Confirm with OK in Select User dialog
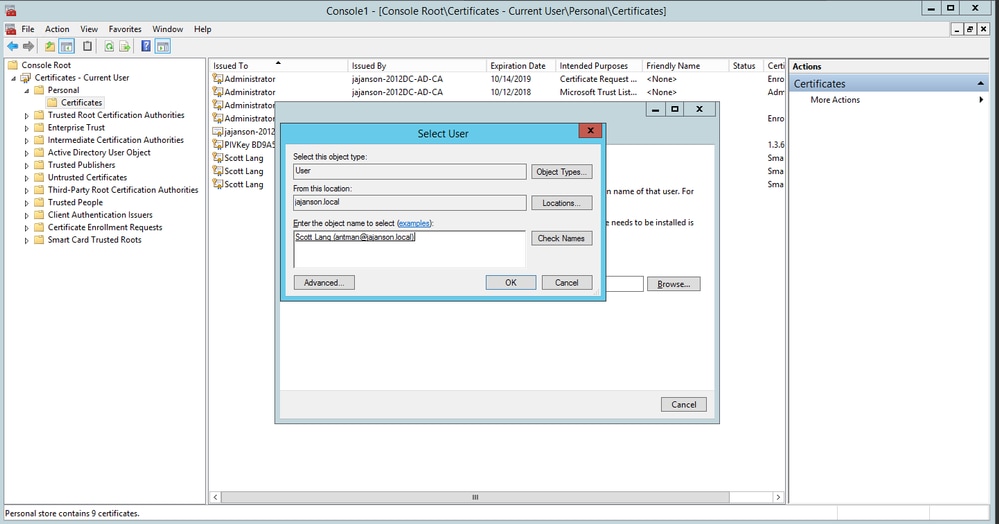 tap(511, 282)
